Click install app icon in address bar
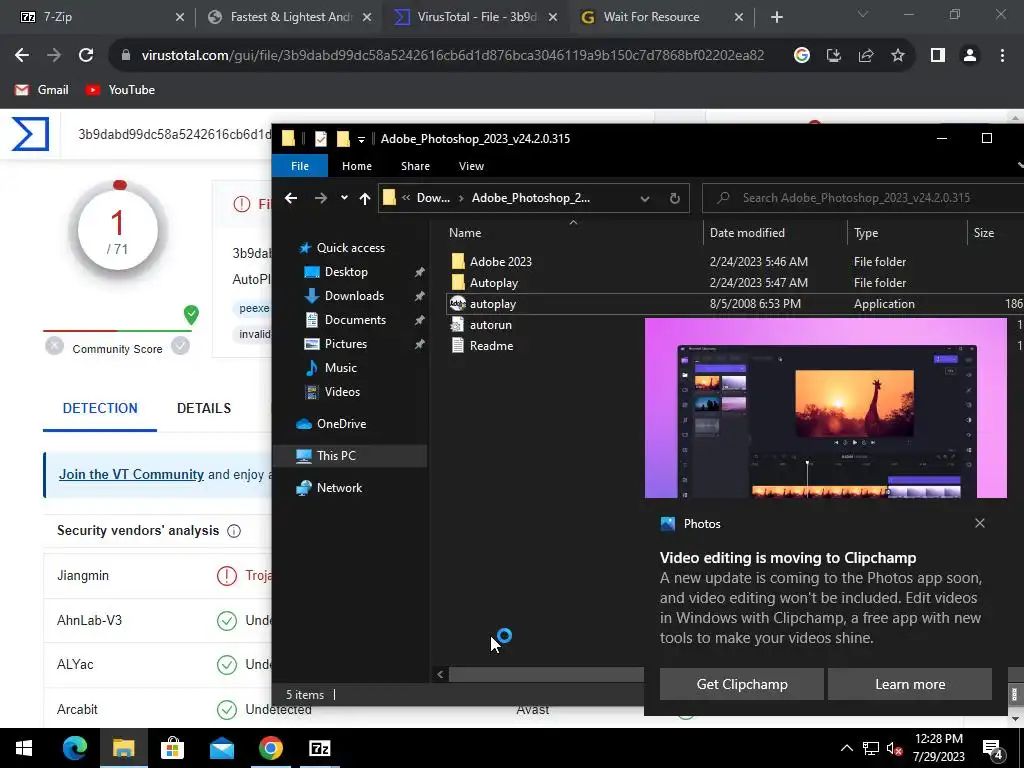The image size is (1024, 768). [834, 56]
